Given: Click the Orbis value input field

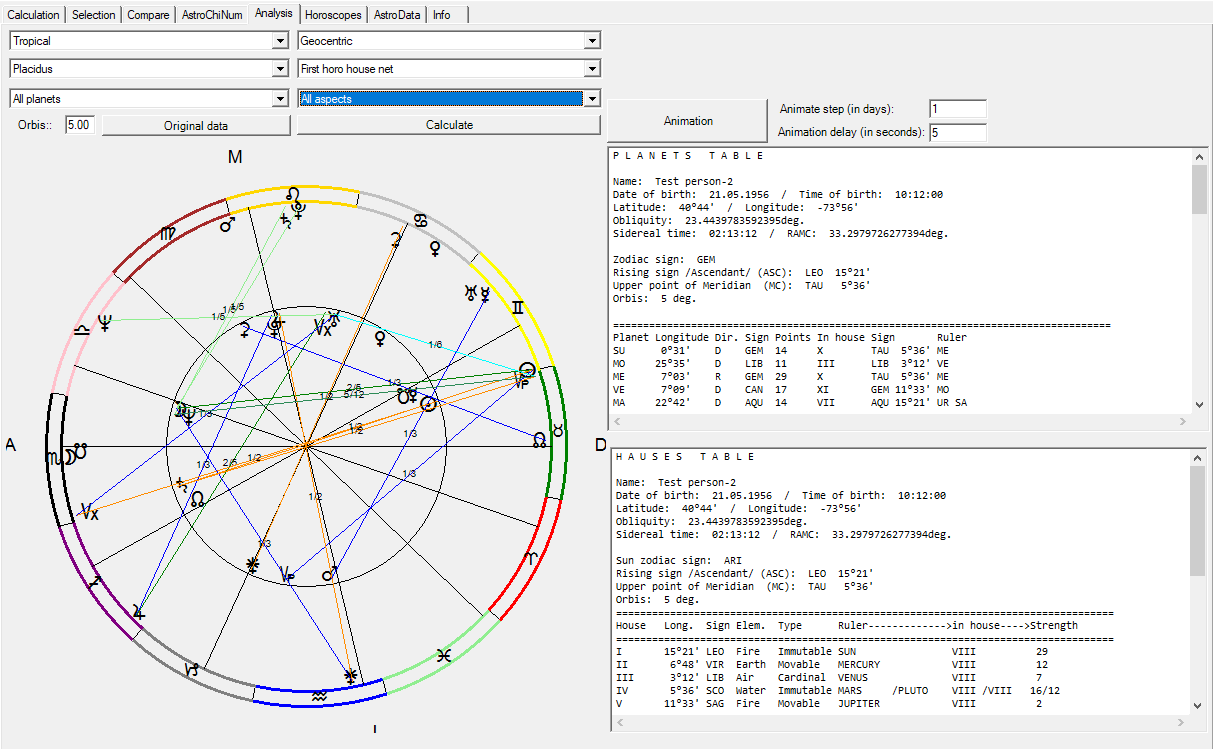Looking at the screenshot, I should (x=80, y=125).
